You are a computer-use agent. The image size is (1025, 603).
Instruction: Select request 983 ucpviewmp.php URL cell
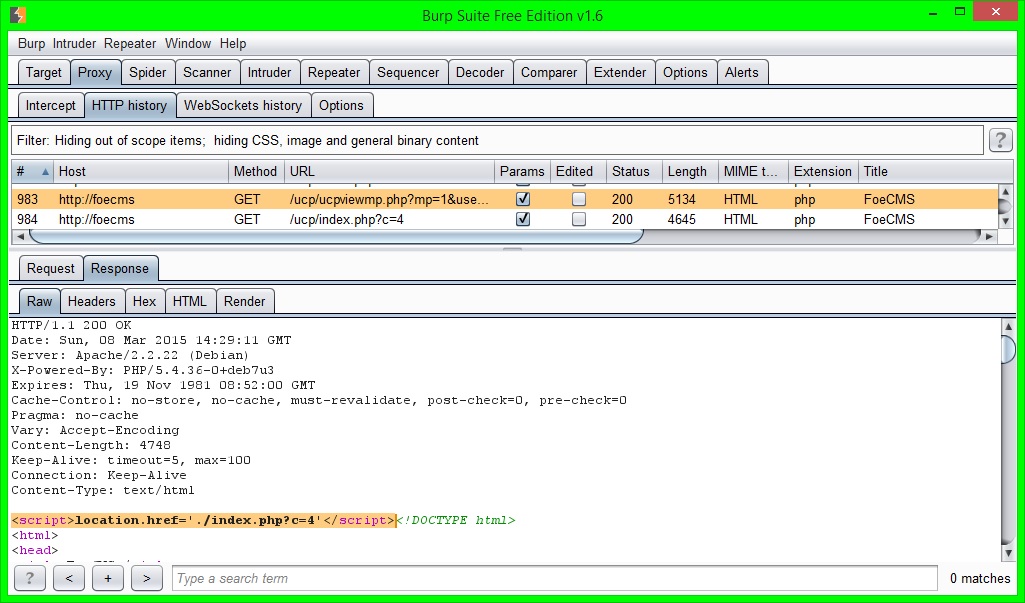pos(389,199)
